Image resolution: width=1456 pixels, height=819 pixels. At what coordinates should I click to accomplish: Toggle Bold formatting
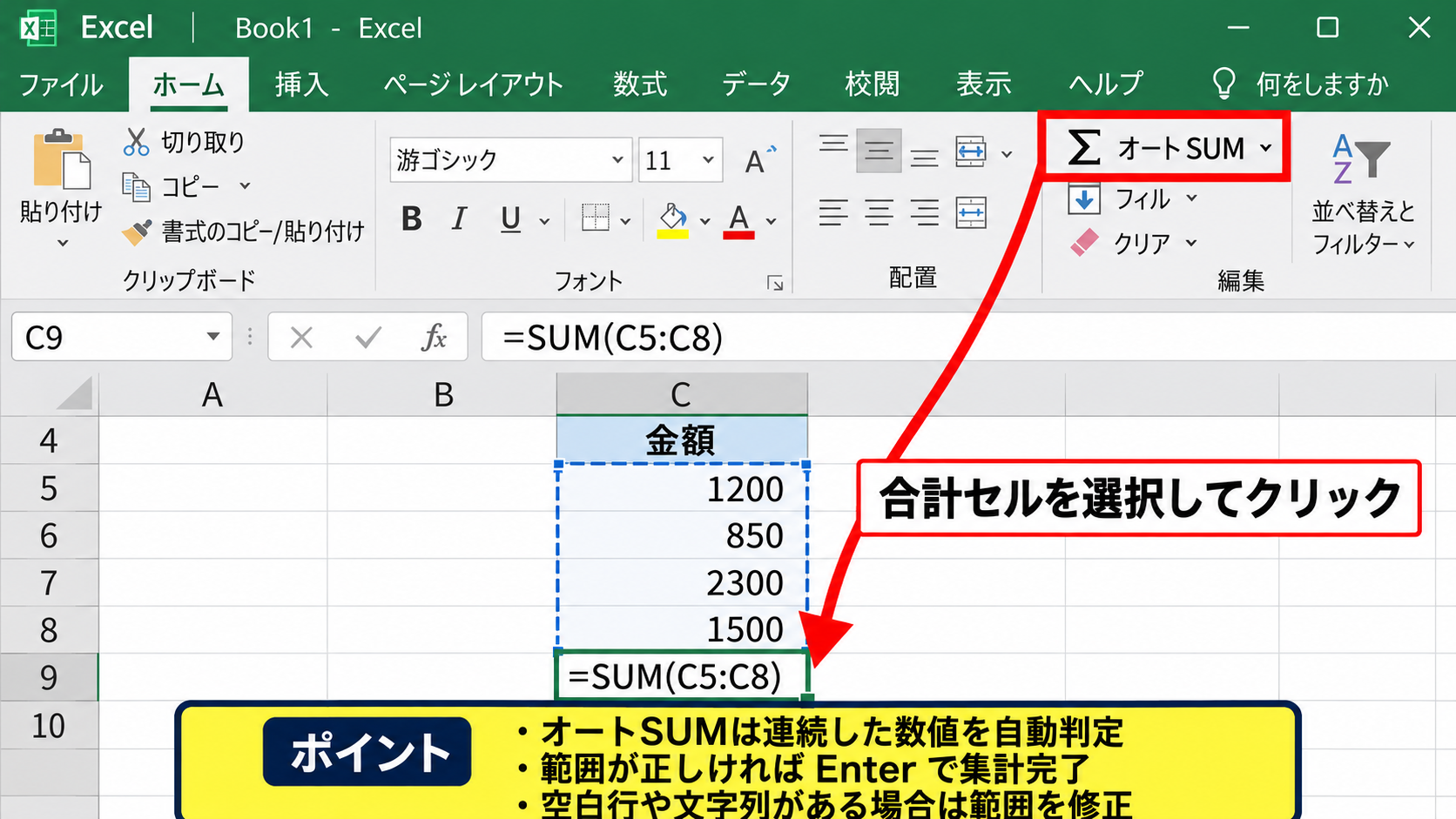pyautogui.click(x=412, y=218)
